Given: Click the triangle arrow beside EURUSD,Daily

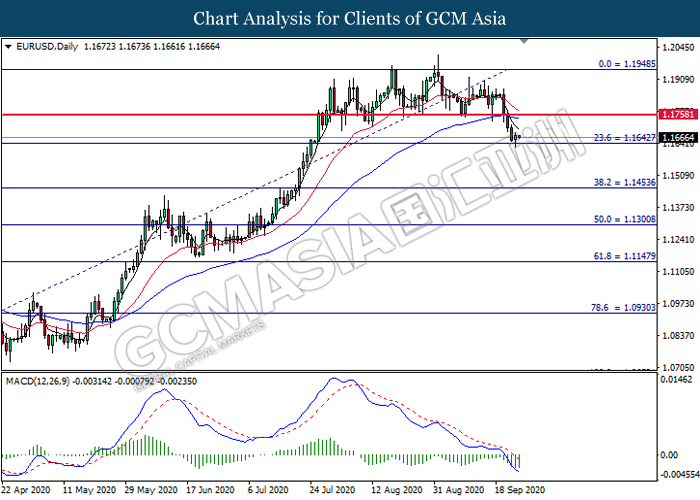Looking at the screenshot, I should click(x=9, y=46).
